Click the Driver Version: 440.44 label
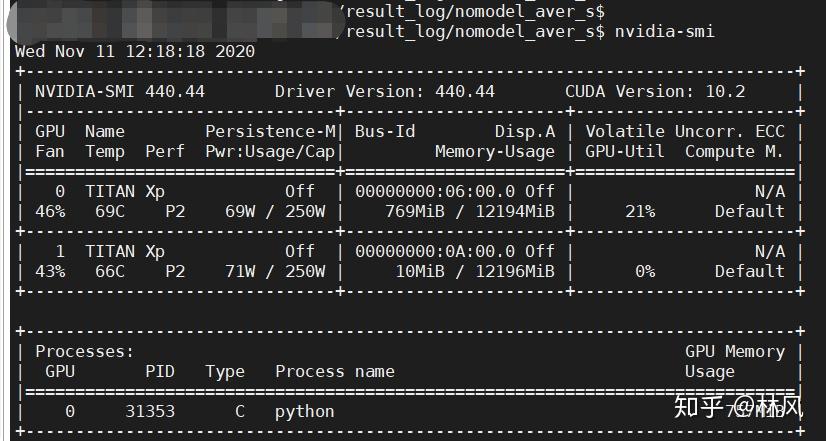Viewport: 826px width, 441px height. pyautogui.click(x=385, y=91)
